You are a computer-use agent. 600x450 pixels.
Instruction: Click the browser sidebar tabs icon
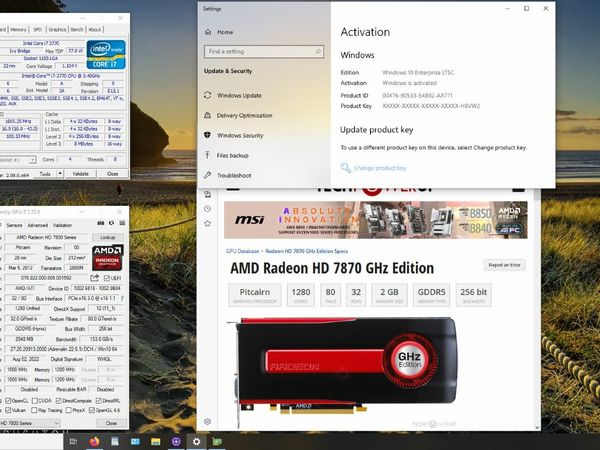[207, 194]
